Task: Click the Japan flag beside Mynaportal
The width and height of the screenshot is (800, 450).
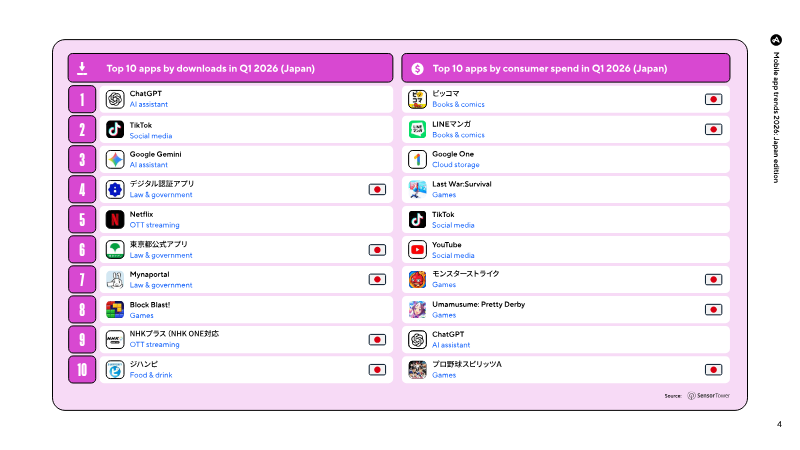Action: tap(377, 280)
